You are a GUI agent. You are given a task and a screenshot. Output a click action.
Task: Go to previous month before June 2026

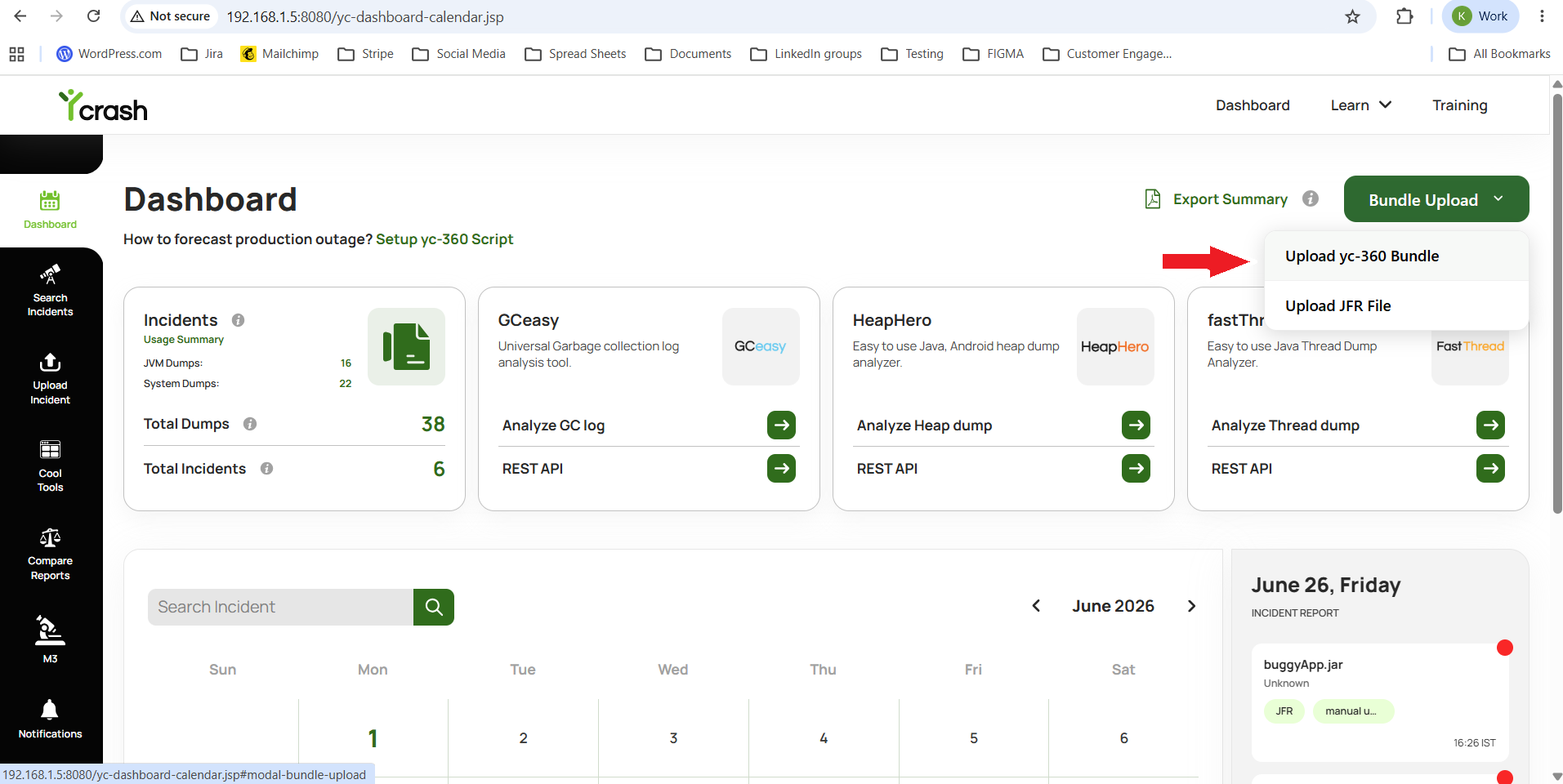click(1036, 606)
